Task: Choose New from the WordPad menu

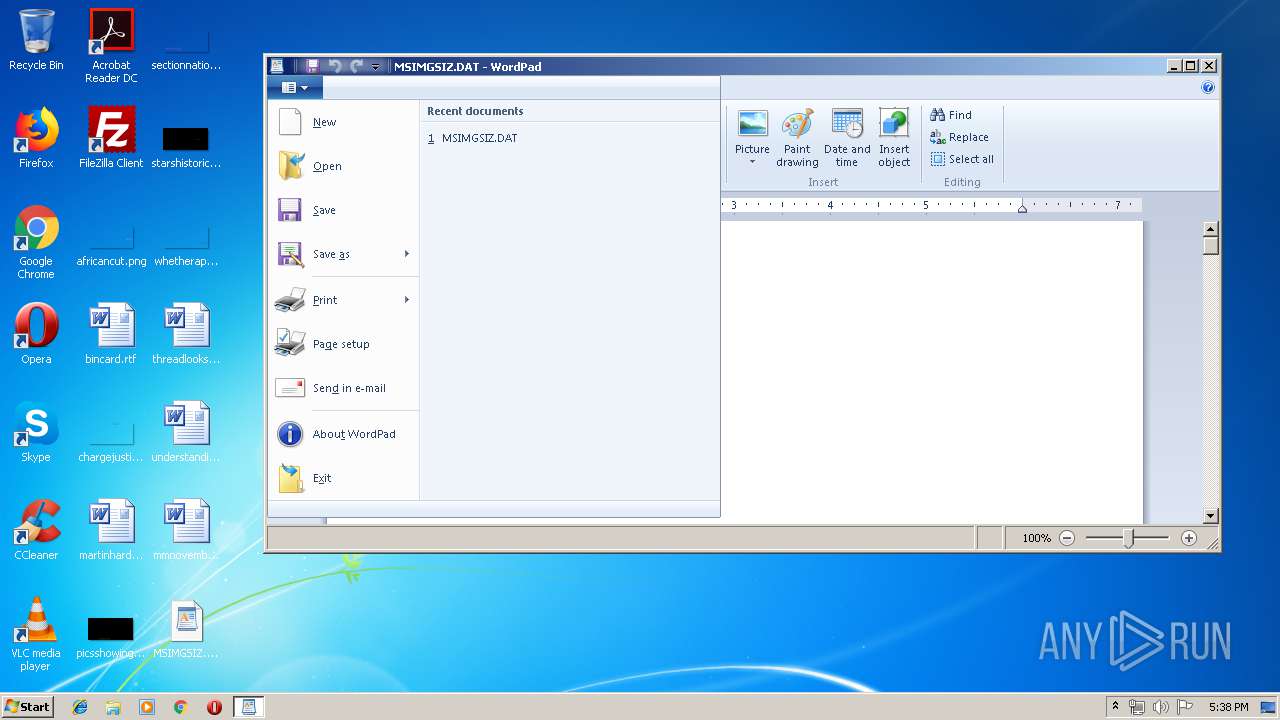Action: (343, 122)
